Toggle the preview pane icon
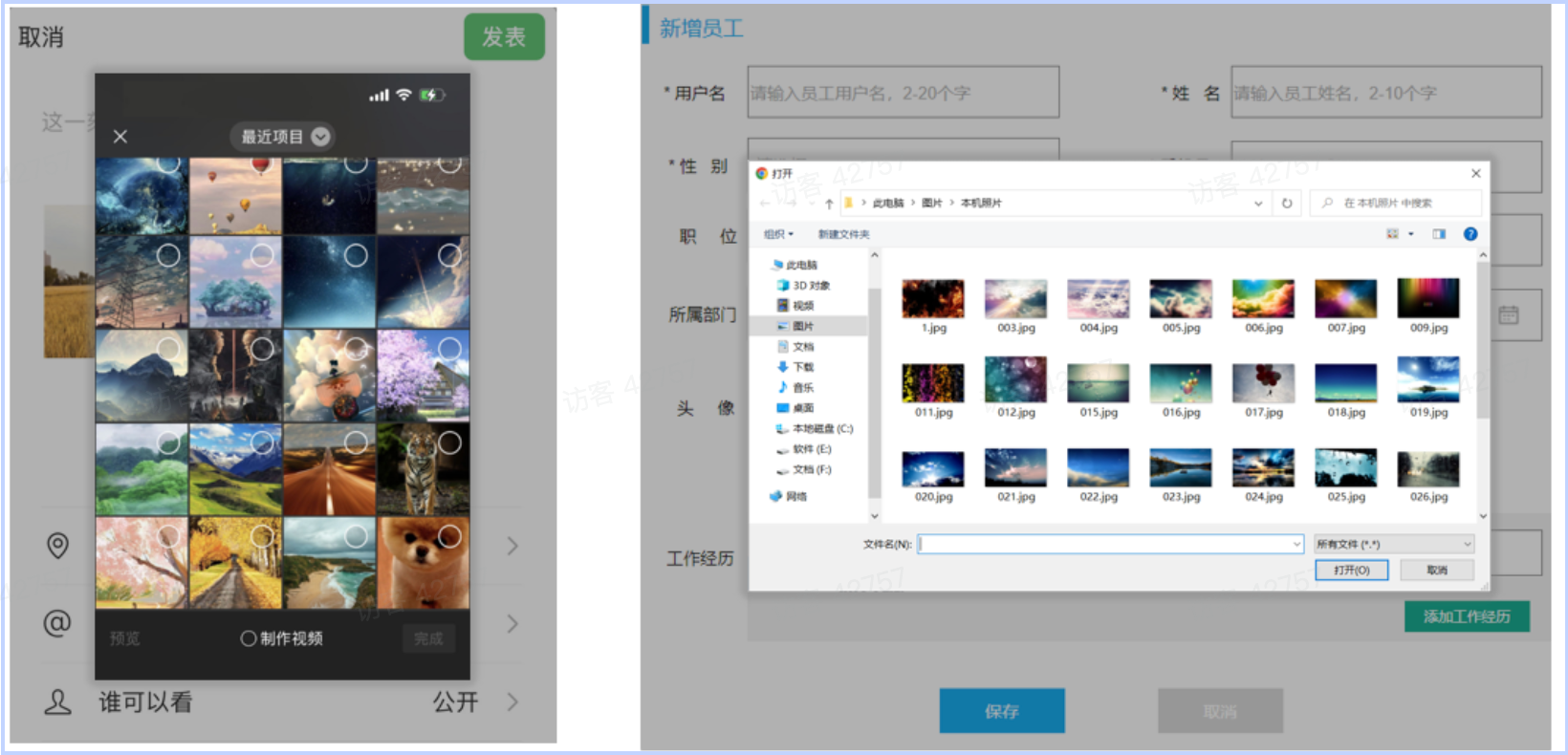Image resolution: width=1568 pixels, height=755 pixels. click(1439, 234)
